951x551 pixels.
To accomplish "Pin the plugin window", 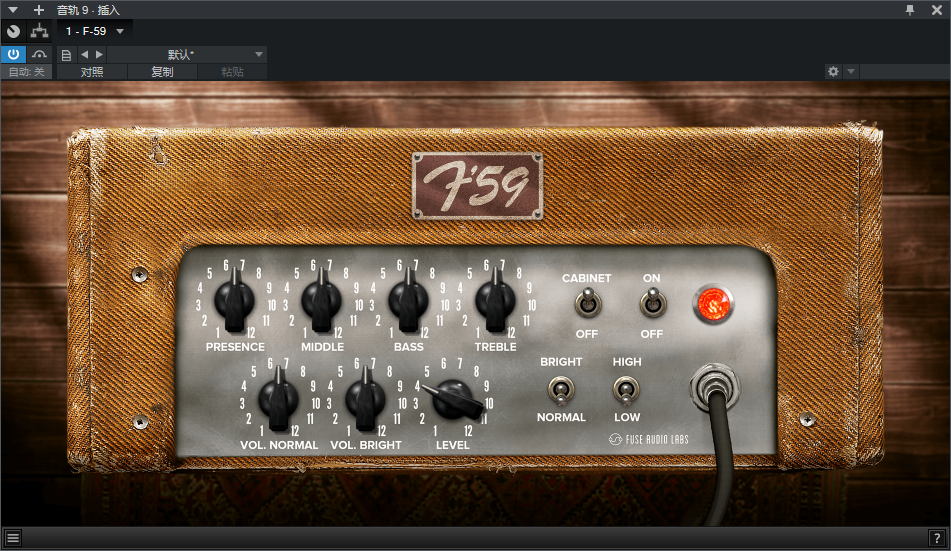I will pyautogui.click(x=910, y=10).
